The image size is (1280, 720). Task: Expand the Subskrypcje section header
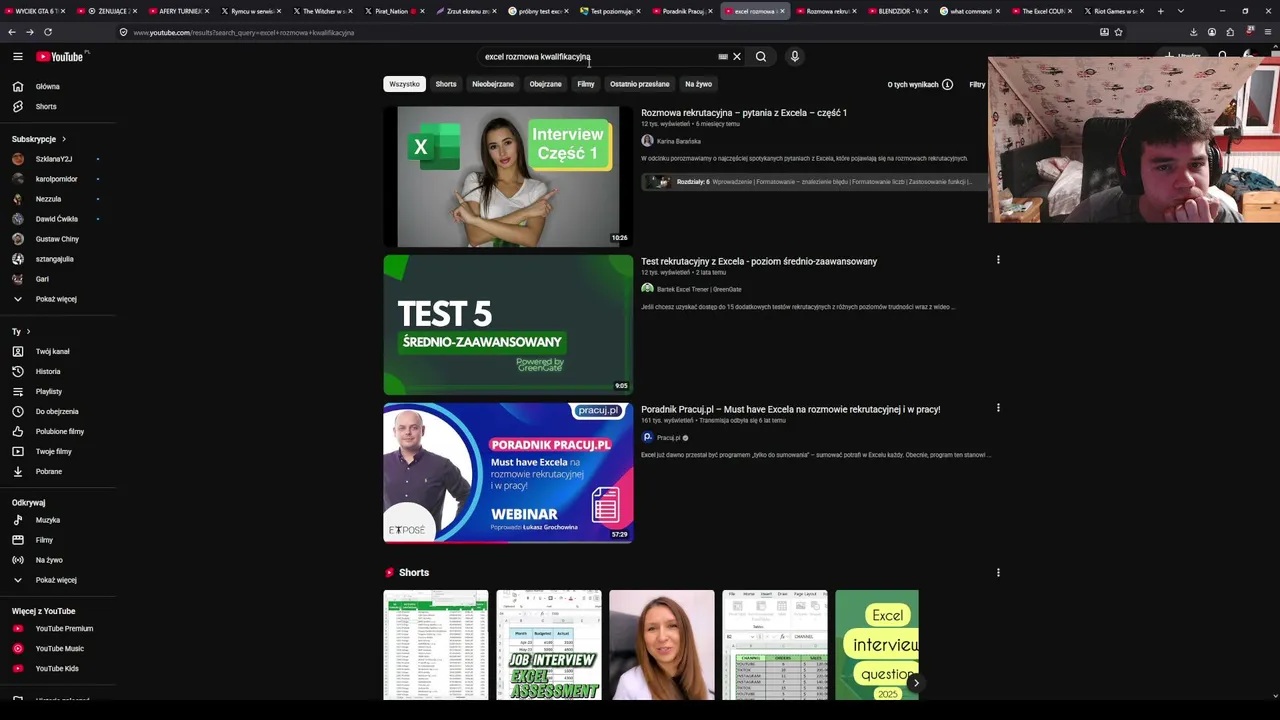39,139
